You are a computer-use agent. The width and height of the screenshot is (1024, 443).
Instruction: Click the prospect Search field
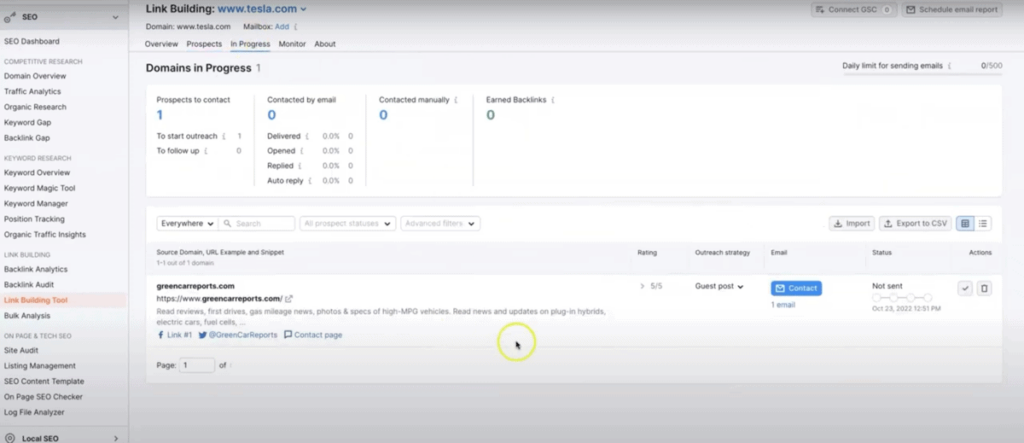[256, 223]
